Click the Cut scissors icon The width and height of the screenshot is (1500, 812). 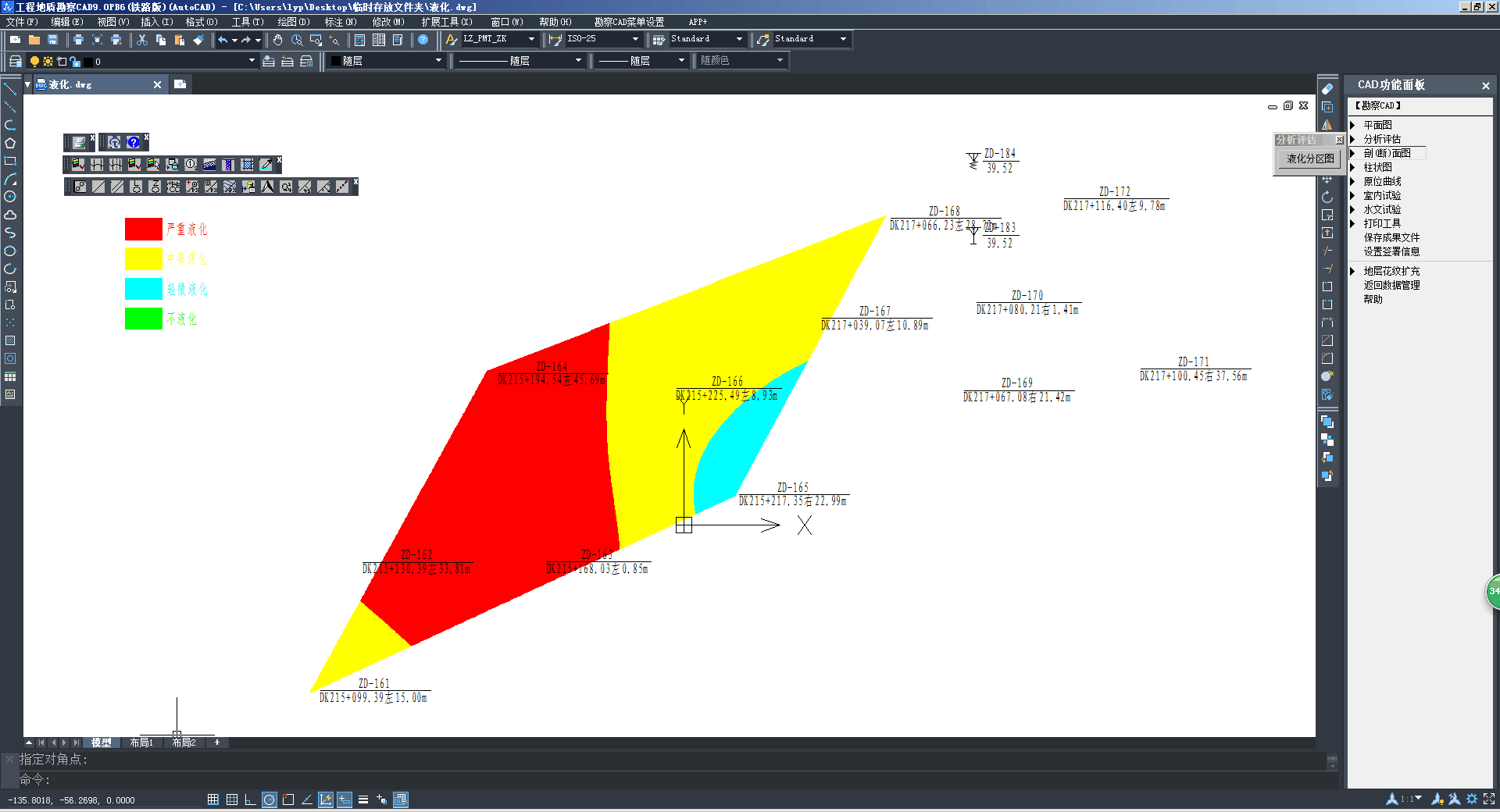point(142,40)
